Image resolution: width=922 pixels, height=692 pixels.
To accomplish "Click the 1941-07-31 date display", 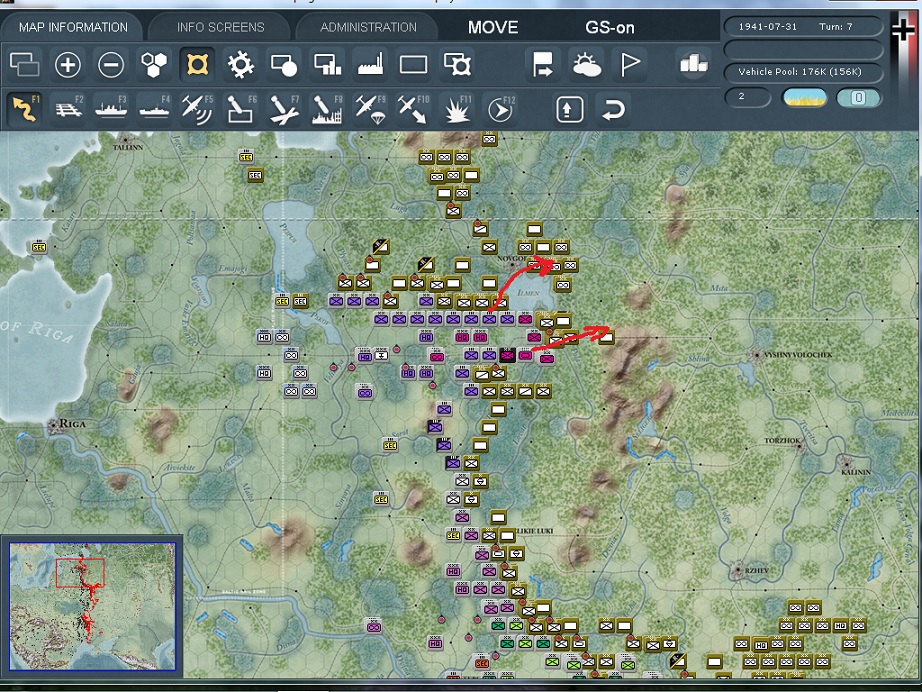I will (767, 26).
